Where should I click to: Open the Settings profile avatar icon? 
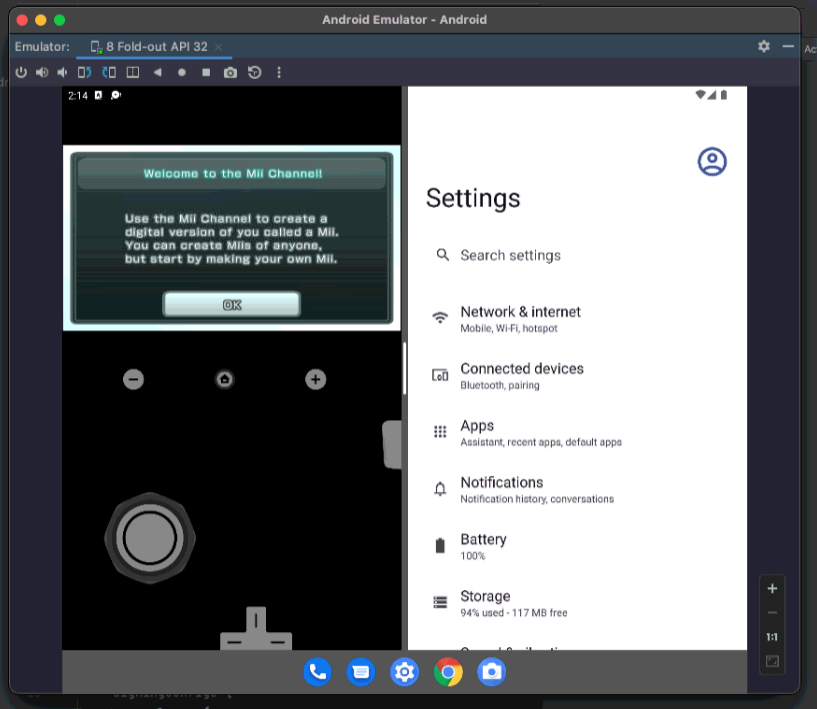(x=712, y=161)
